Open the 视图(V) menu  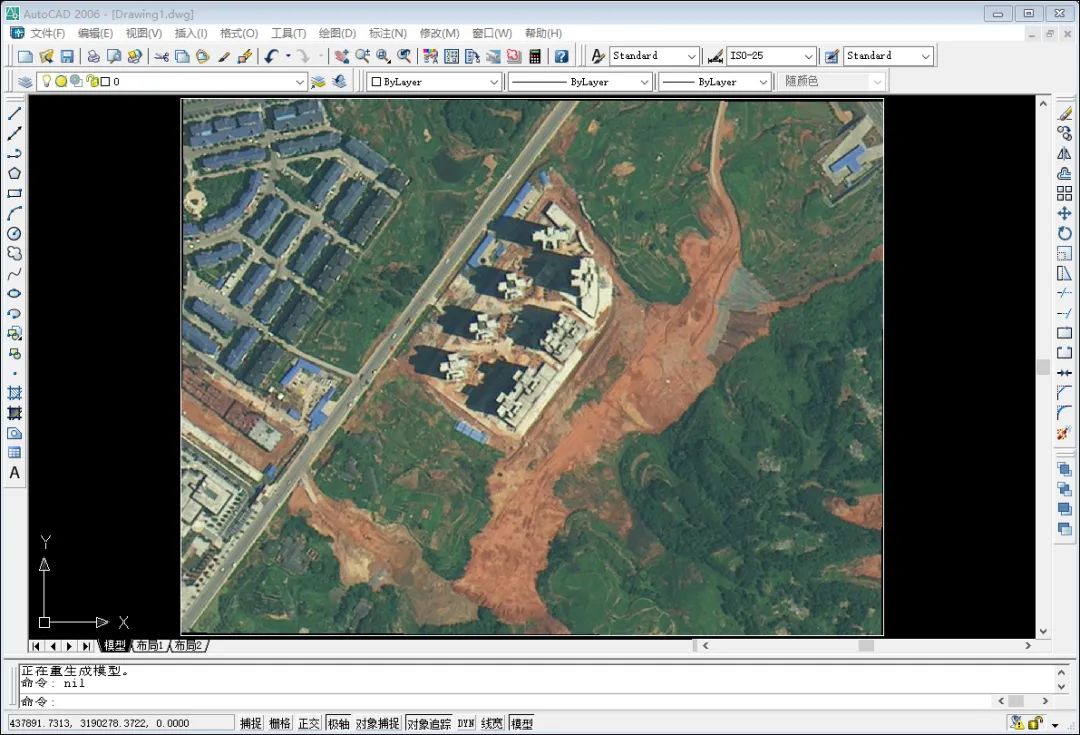point(143,33)
